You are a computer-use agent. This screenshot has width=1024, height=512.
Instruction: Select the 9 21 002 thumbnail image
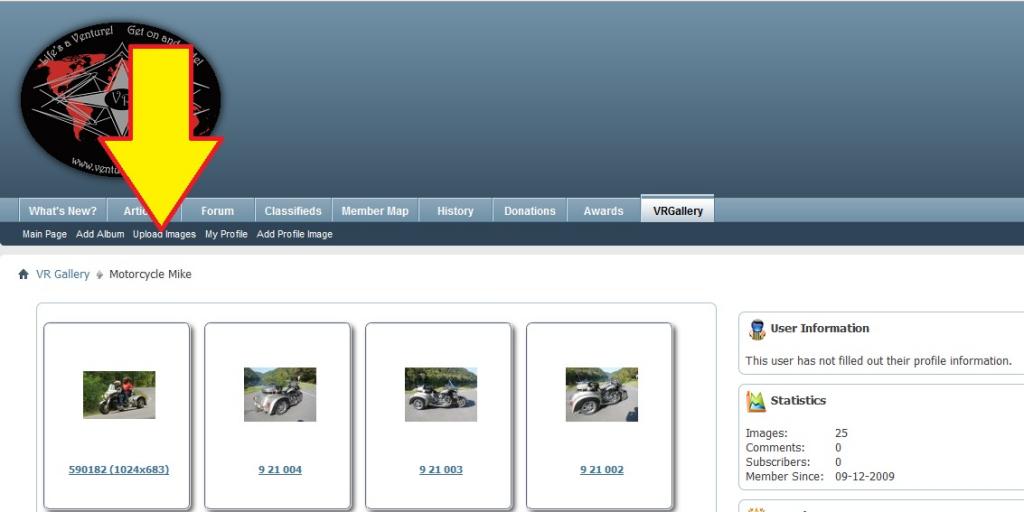point(602,394)
